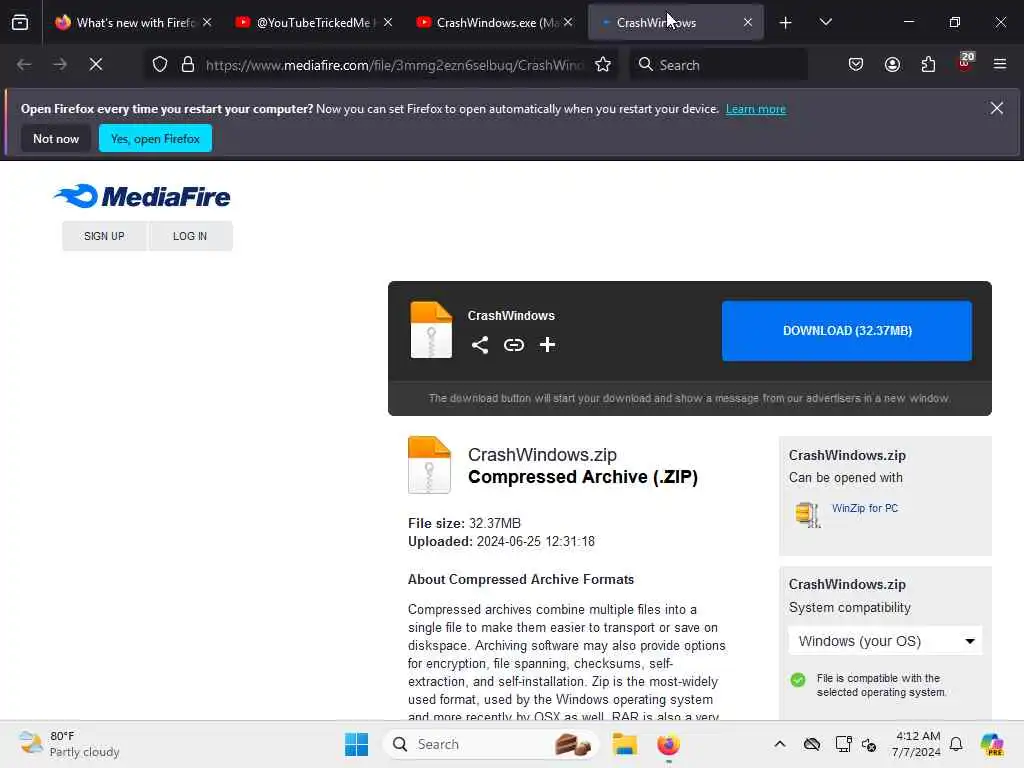Screen dimensions: 1024x768
Task: Open Copilot preview icon in taskbar
Action: pos(992,744)
